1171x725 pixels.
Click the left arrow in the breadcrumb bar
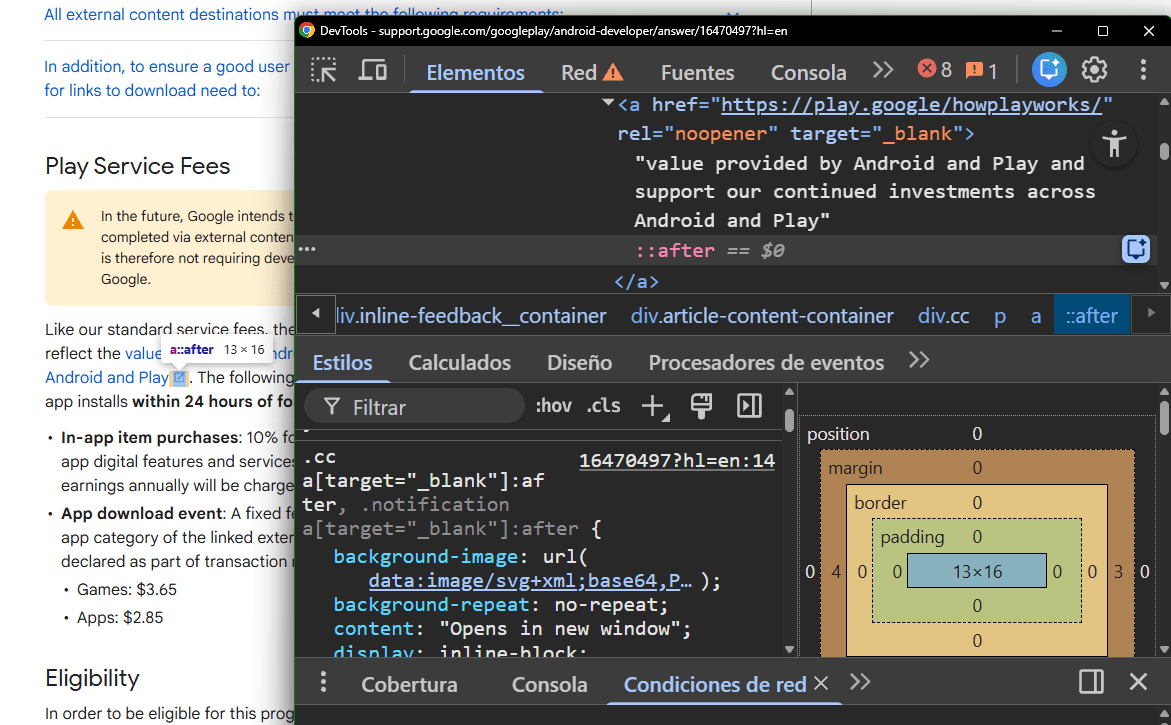point(315,315)
